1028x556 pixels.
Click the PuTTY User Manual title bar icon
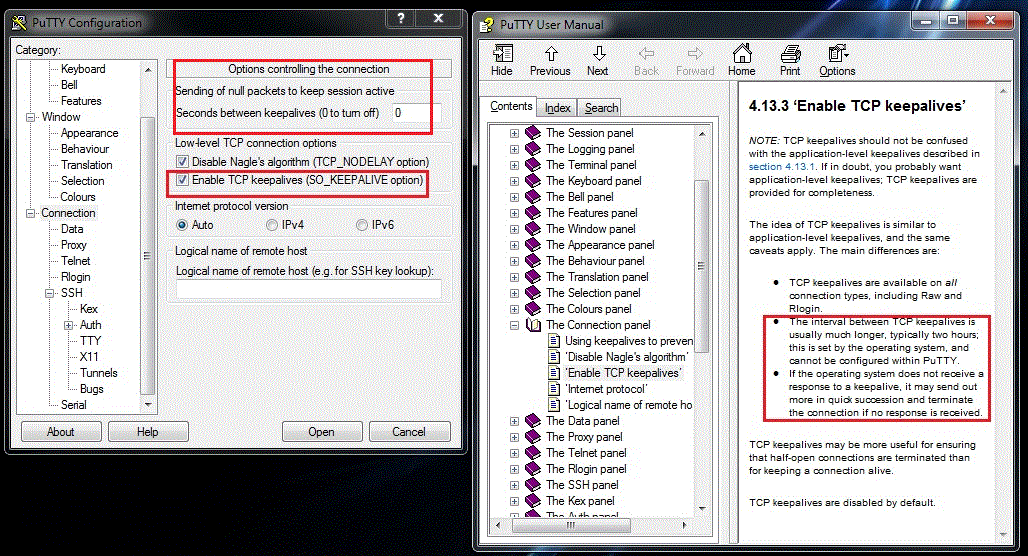(x=486, y=25)
